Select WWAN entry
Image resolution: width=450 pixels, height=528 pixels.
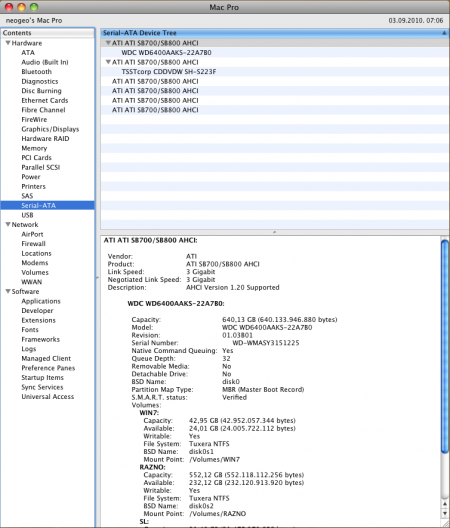(x=32, y=282)
